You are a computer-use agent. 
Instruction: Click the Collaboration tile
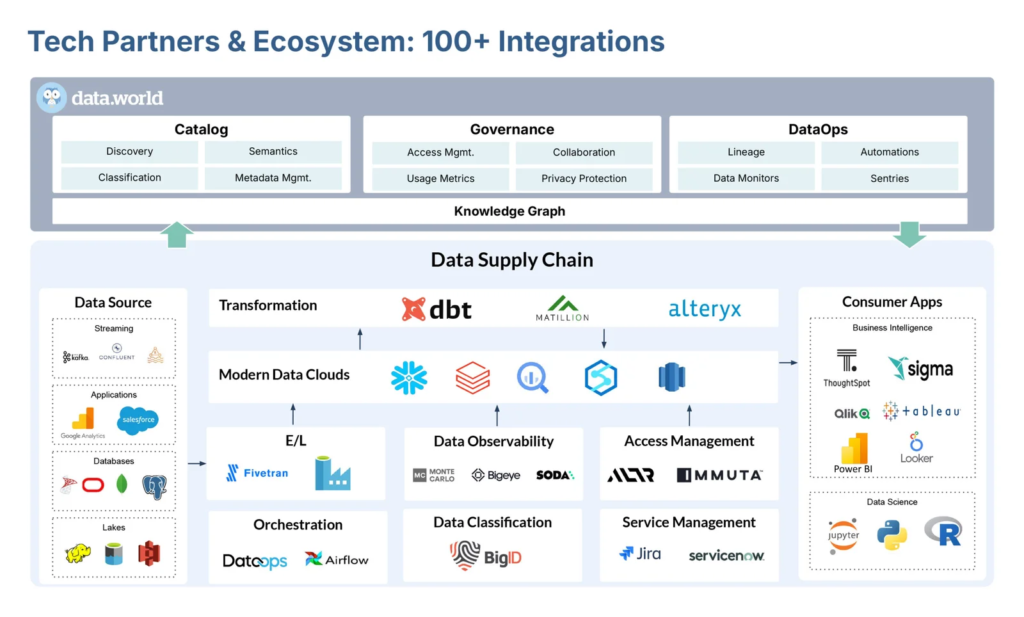[584, 153]
